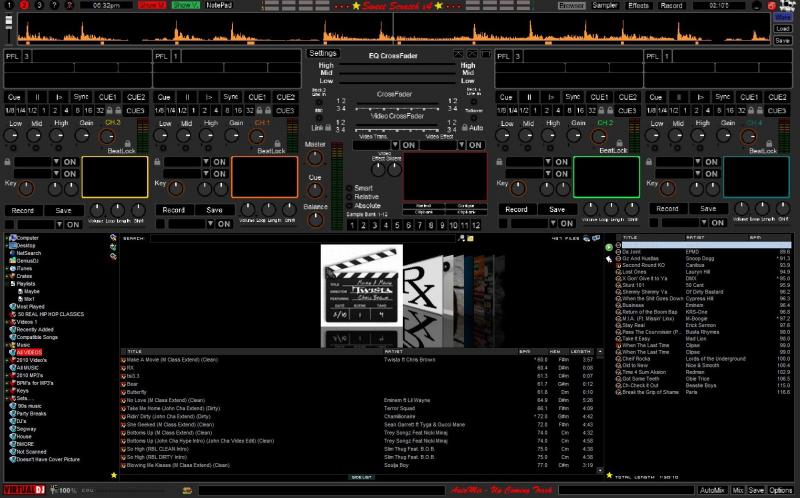The height and width of the screenshot is (498, 800).
Task: Select the first crossfader curve icon
Action: point(458,54)
